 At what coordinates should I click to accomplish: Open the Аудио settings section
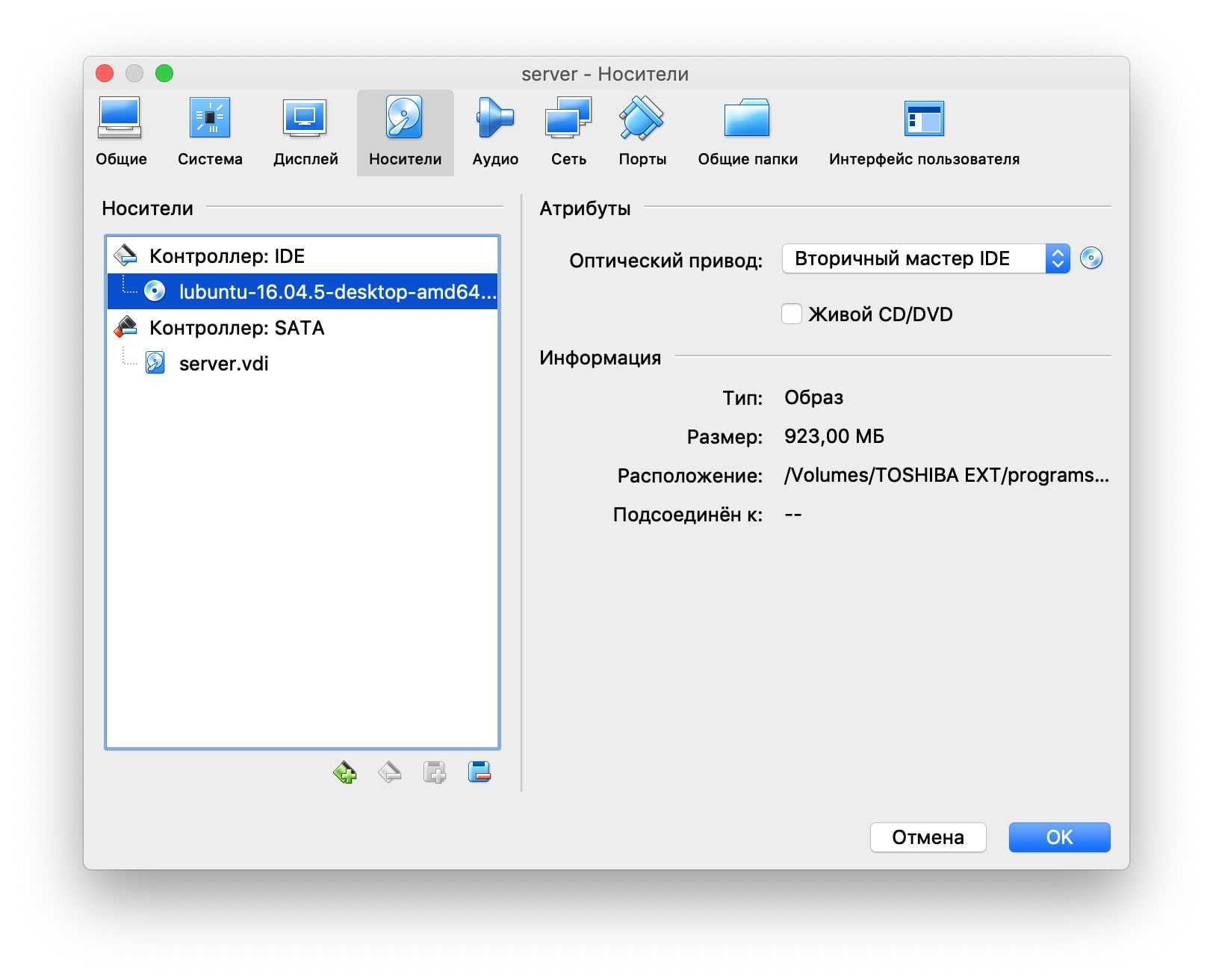coord(494,132)
